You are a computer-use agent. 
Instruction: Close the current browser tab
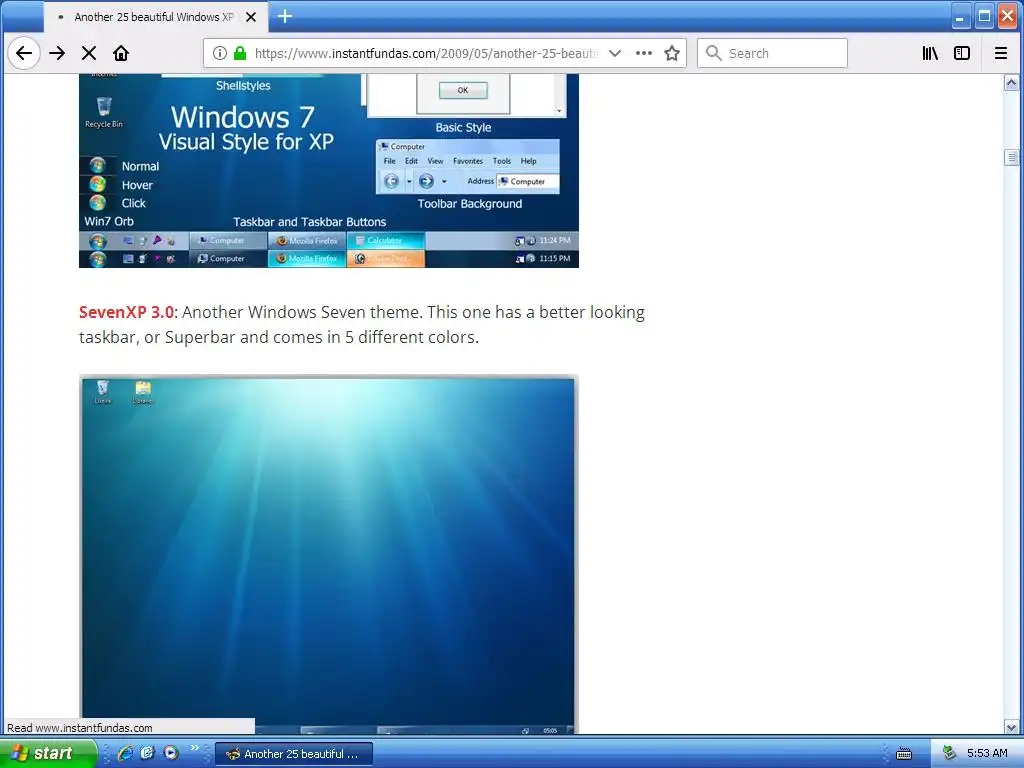251,17
